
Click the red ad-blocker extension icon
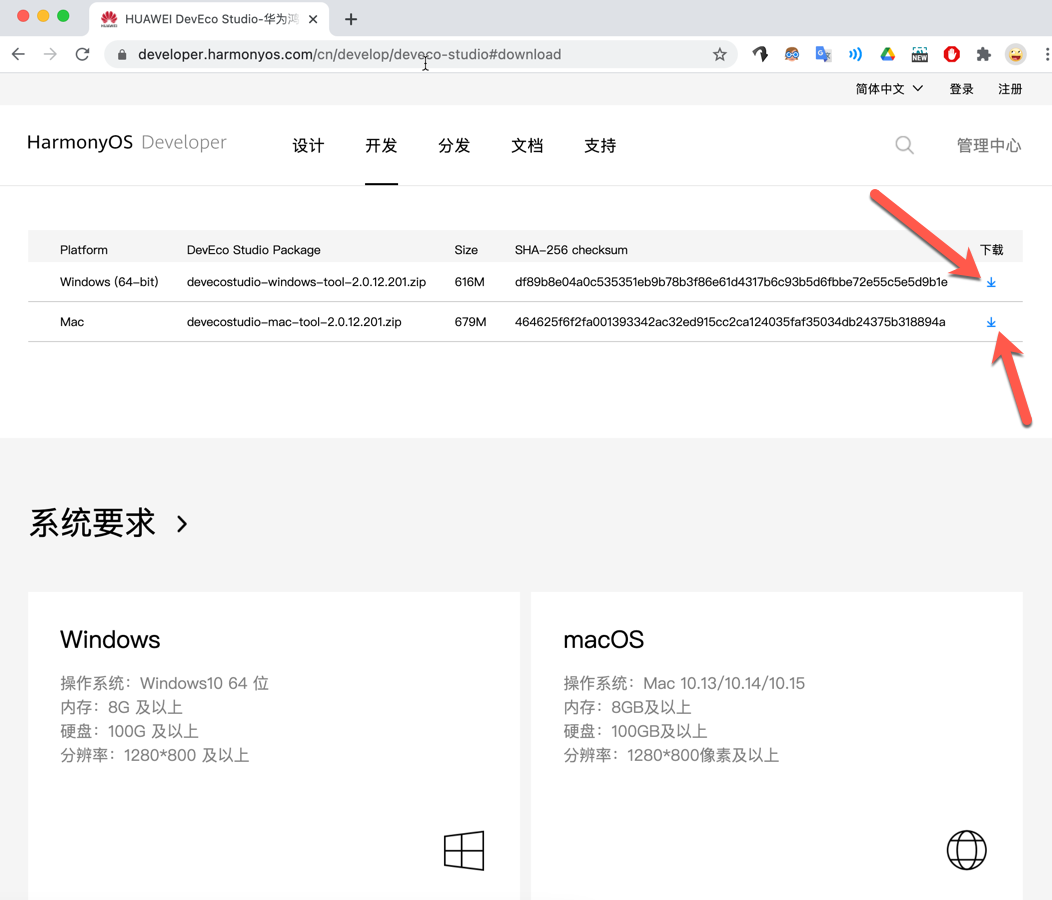[951, 54]
